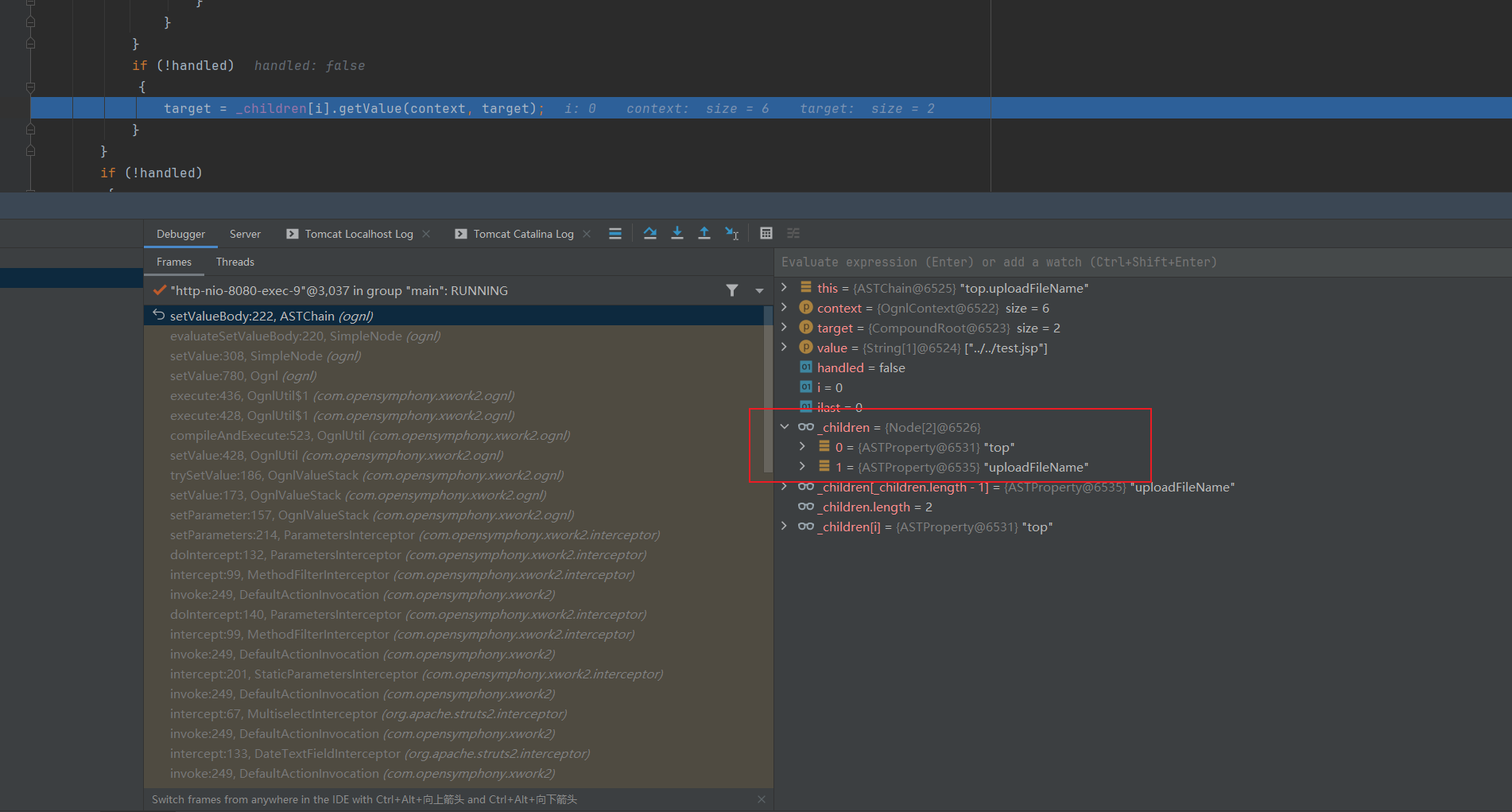Click the Step Over arrow icon
The image size is (1512, 812).
coord(650,234)
